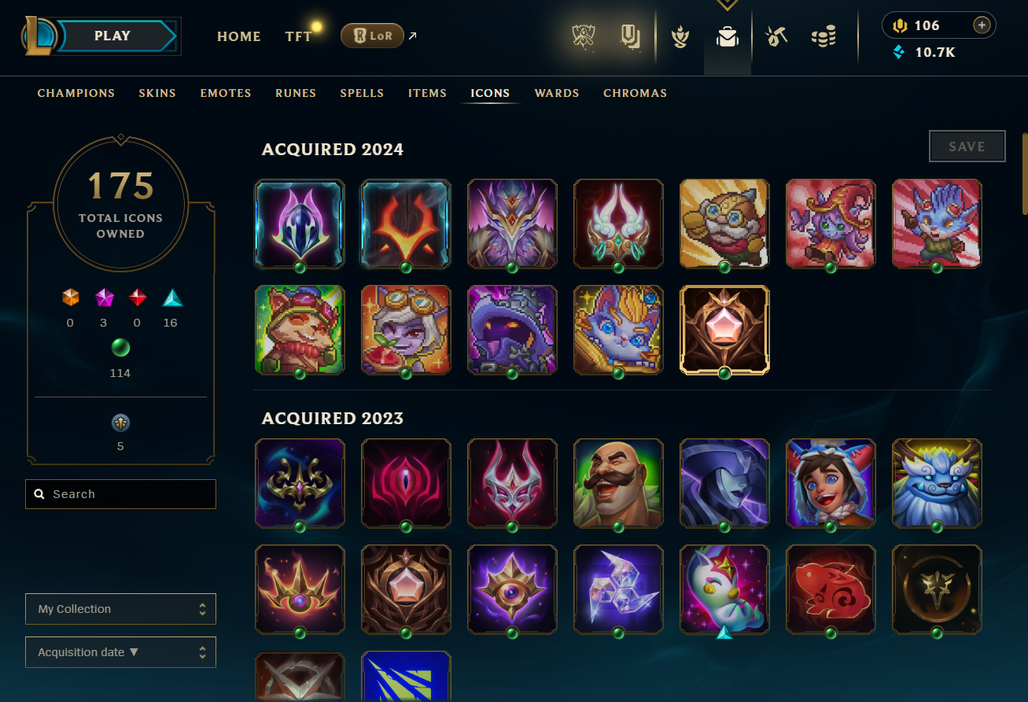Open Legends of Runeterra LoR button

click(x=372, y=35)
